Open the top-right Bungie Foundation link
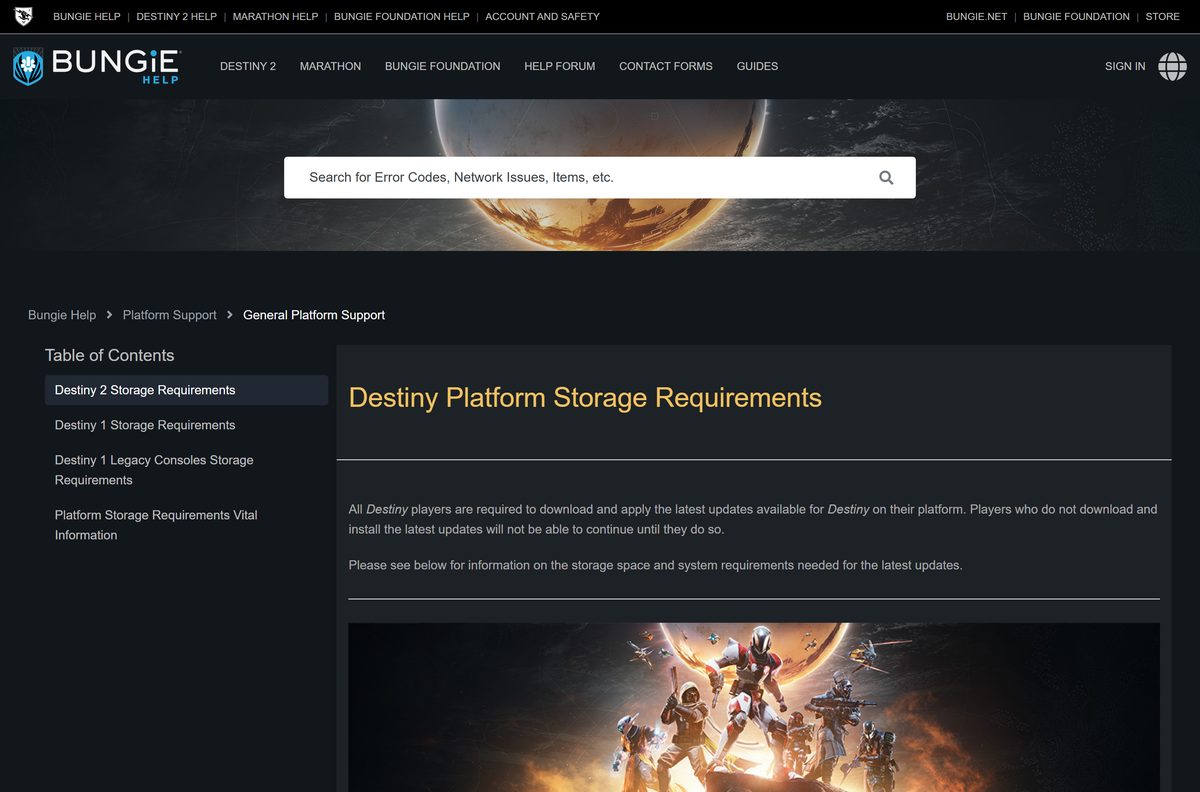1200x792 pixels. (x=1076, y=16)
